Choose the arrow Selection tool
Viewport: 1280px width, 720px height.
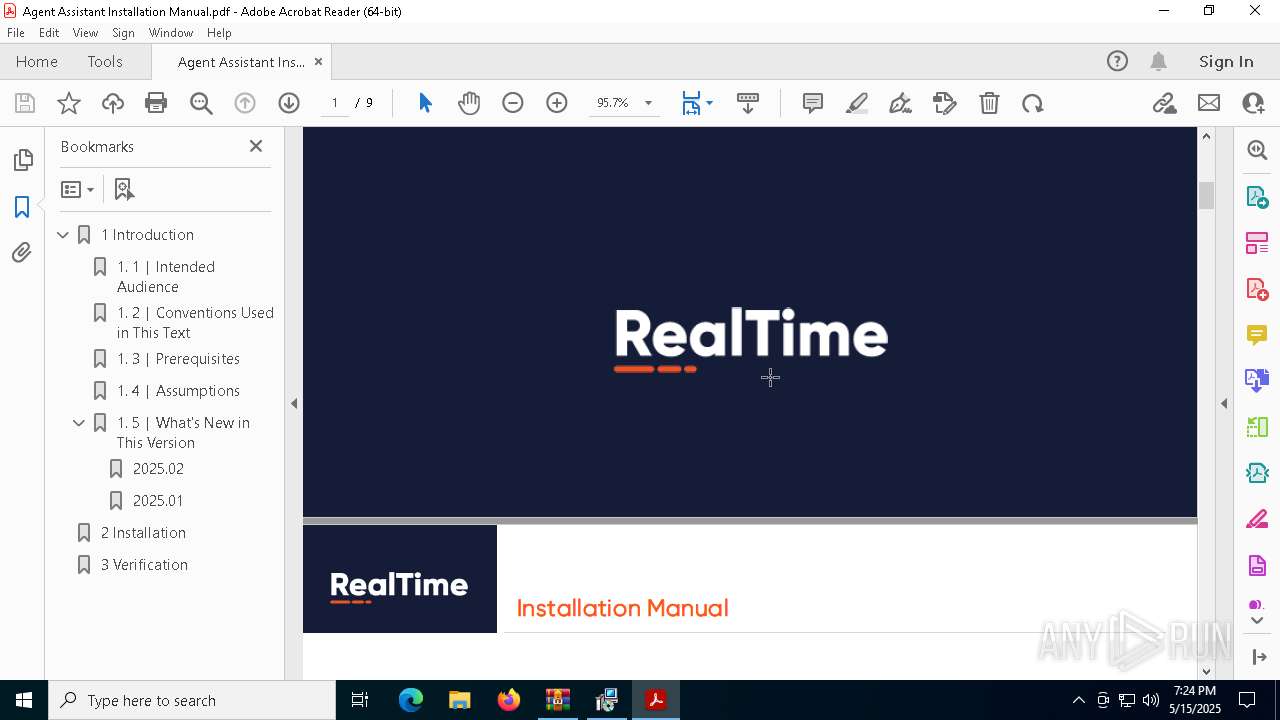pyautogui.click(x=425, y=103)
